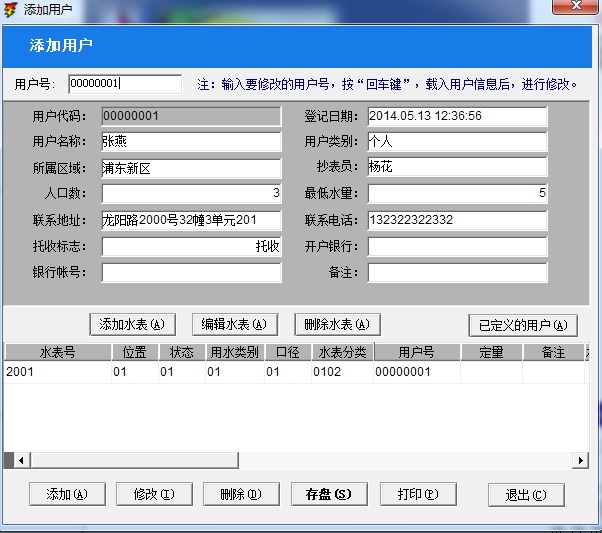Image resolution: width=602 pixels, height=533 pixels.
Task: Click the 水表分类 column header
Action: point(342,352)
